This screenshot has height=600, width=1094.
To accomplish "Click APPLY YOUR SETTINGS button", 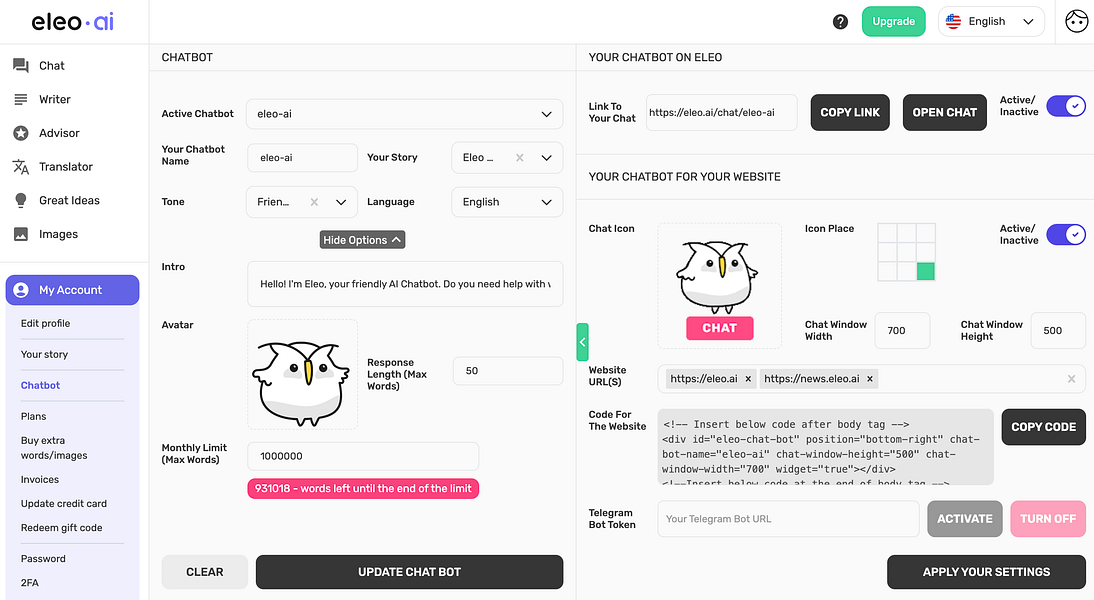I will click(986, 571).
